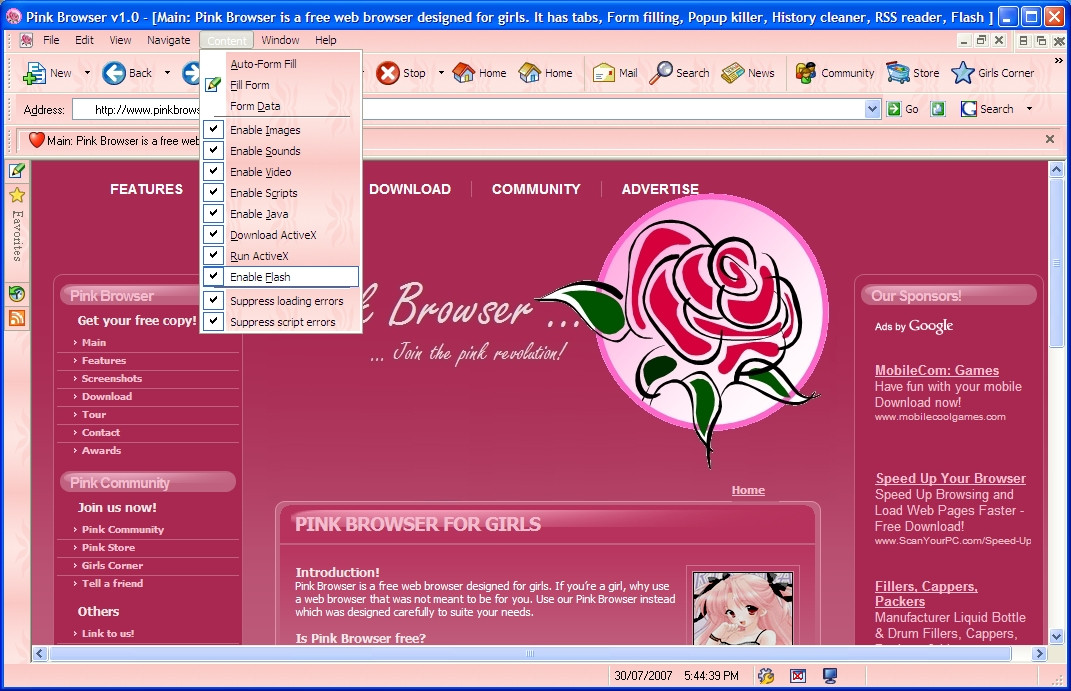Click the Search magnifier icon in the toolbar
Viewport: 1071px width, 691px height.
660,73
